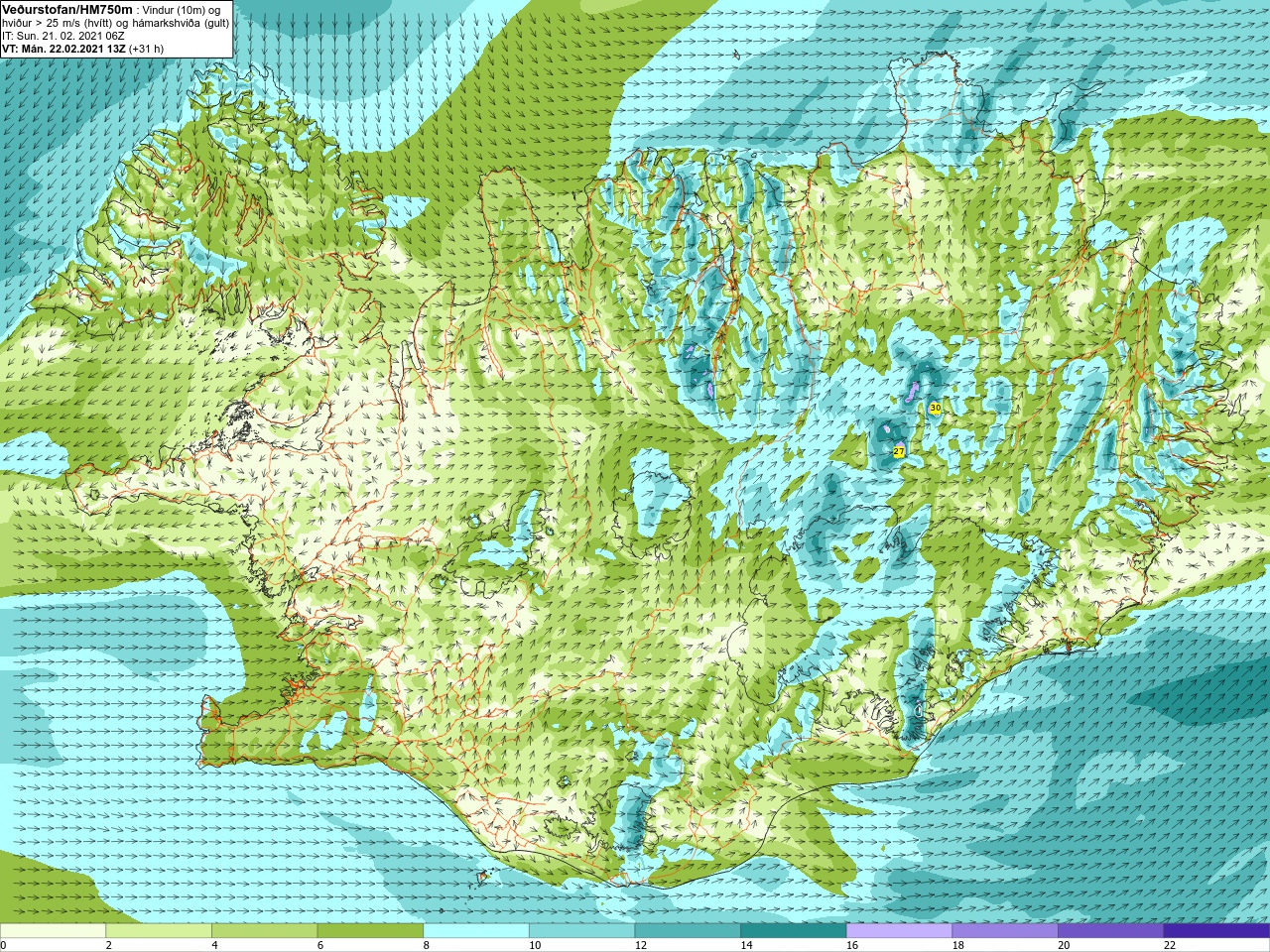Viewport: 1270px width, 952px height.
Task: Click the Veðurstofan/HM750m title text
Action: (x=67, y=9)
